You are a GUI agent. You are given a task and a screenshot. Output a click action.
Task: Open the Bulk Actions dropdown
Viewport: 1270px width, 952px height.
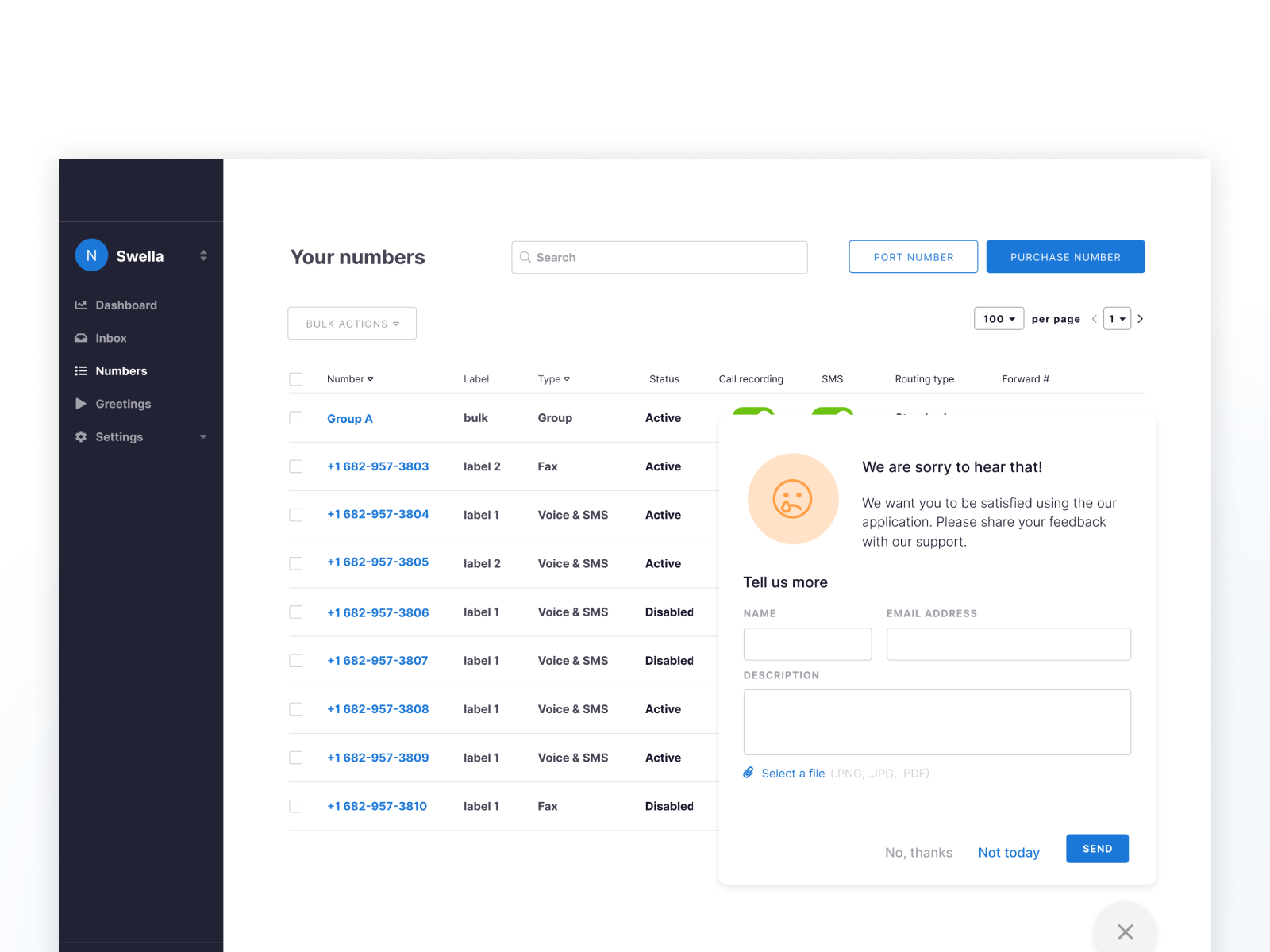tap(352, 323)
